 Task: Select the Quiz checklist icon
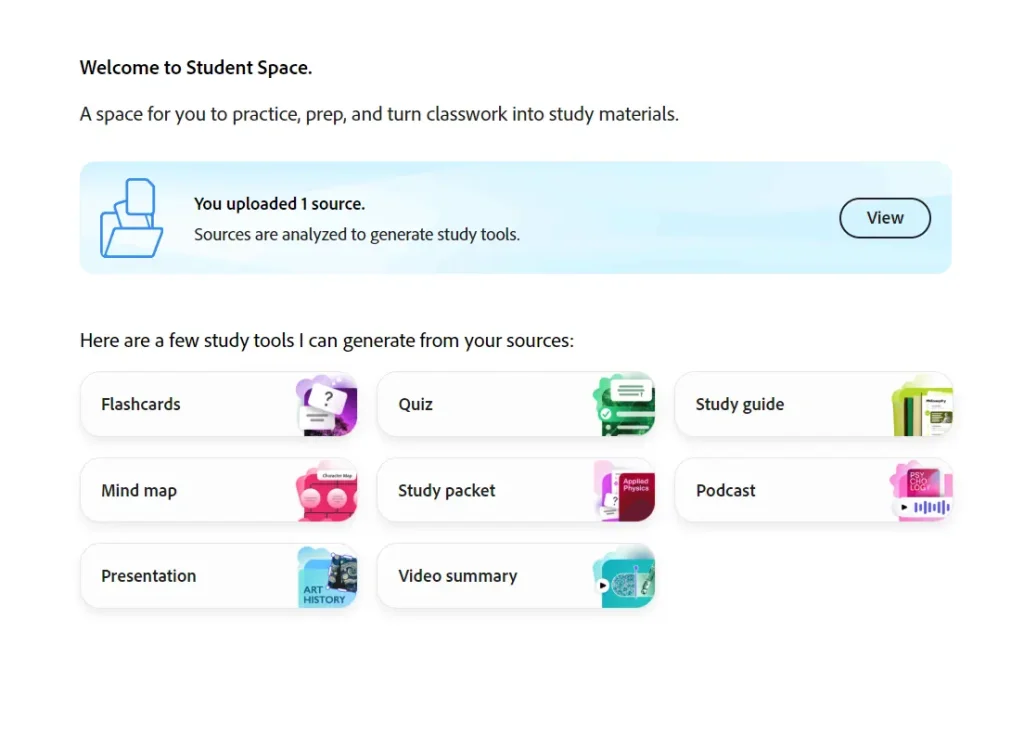(624, 404)
